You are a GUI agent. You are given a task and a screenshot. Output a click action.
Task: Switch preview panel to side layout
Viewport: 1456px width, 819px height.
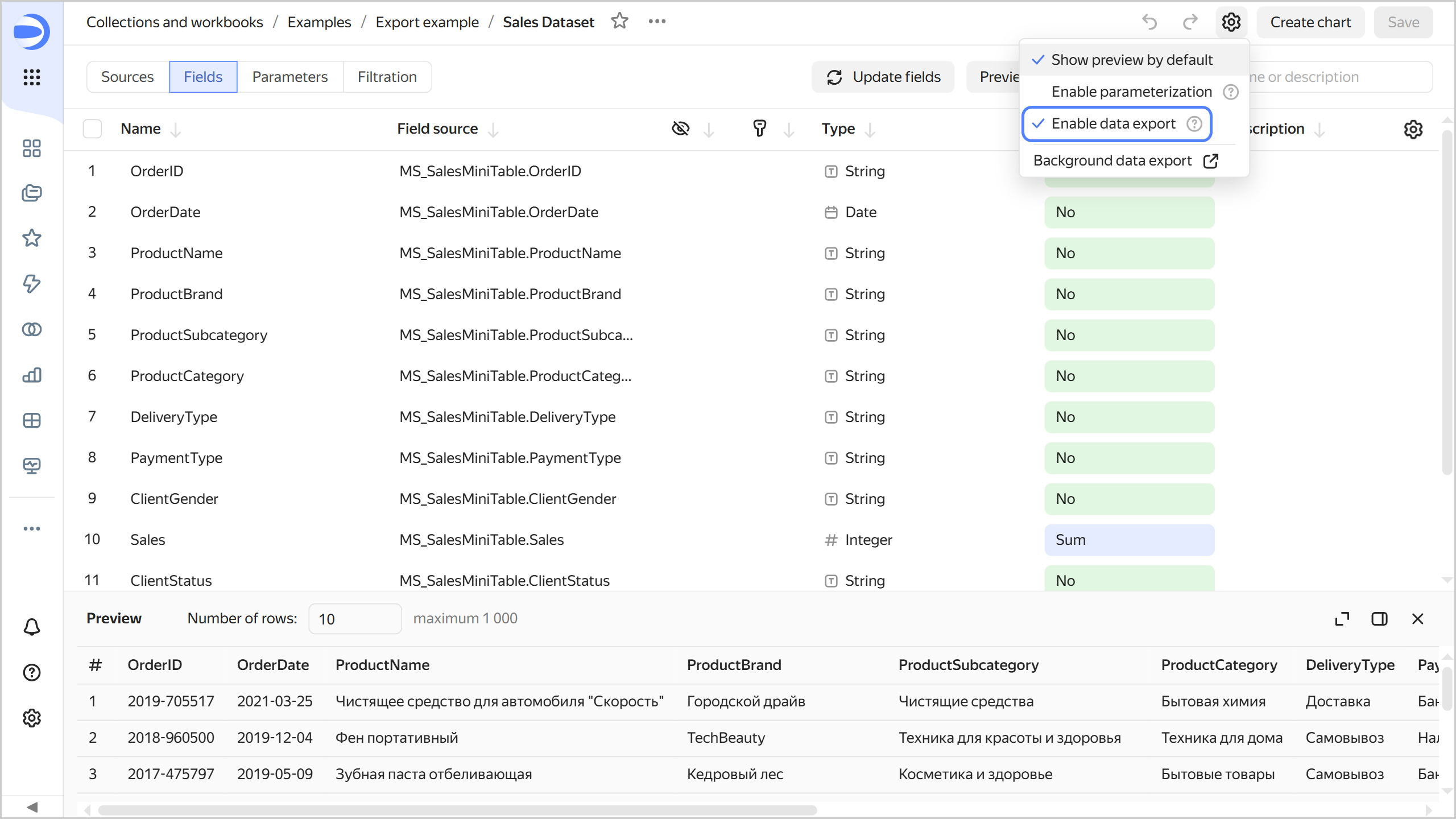coord(1379,619)
